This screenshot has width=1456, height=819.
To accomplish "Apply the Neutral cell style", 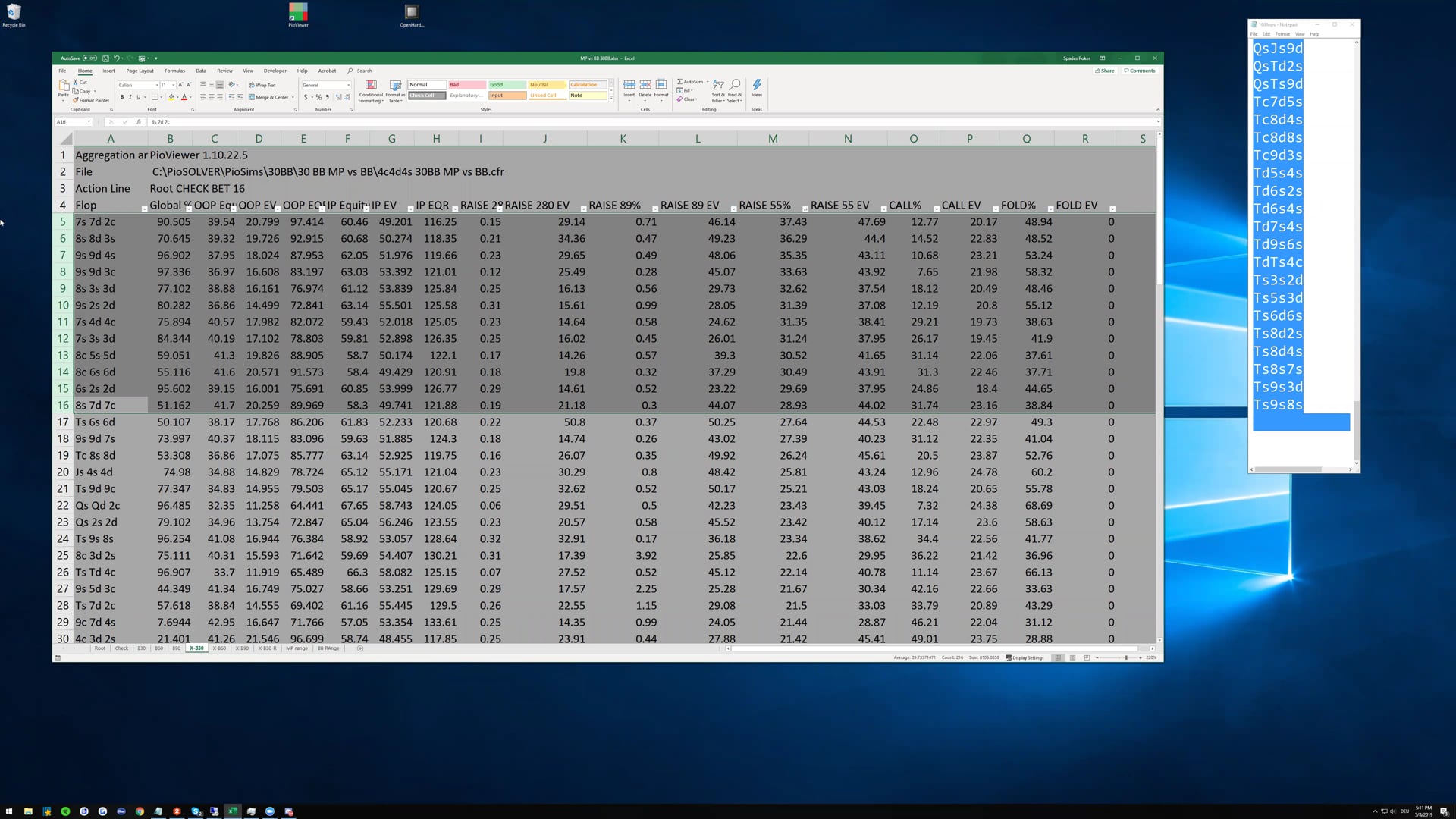I will [x=547, y=85].
